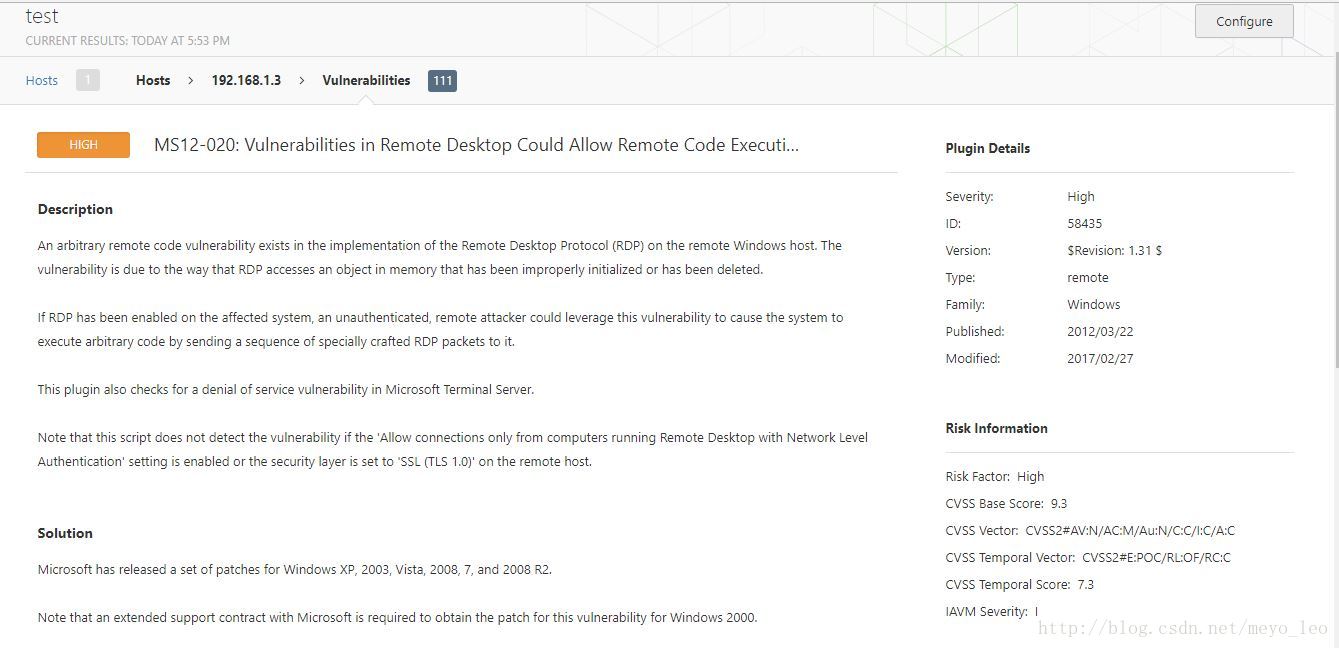
Task: Open the Hosts tab
Action: pyautogui.click(x=42, y=80)
